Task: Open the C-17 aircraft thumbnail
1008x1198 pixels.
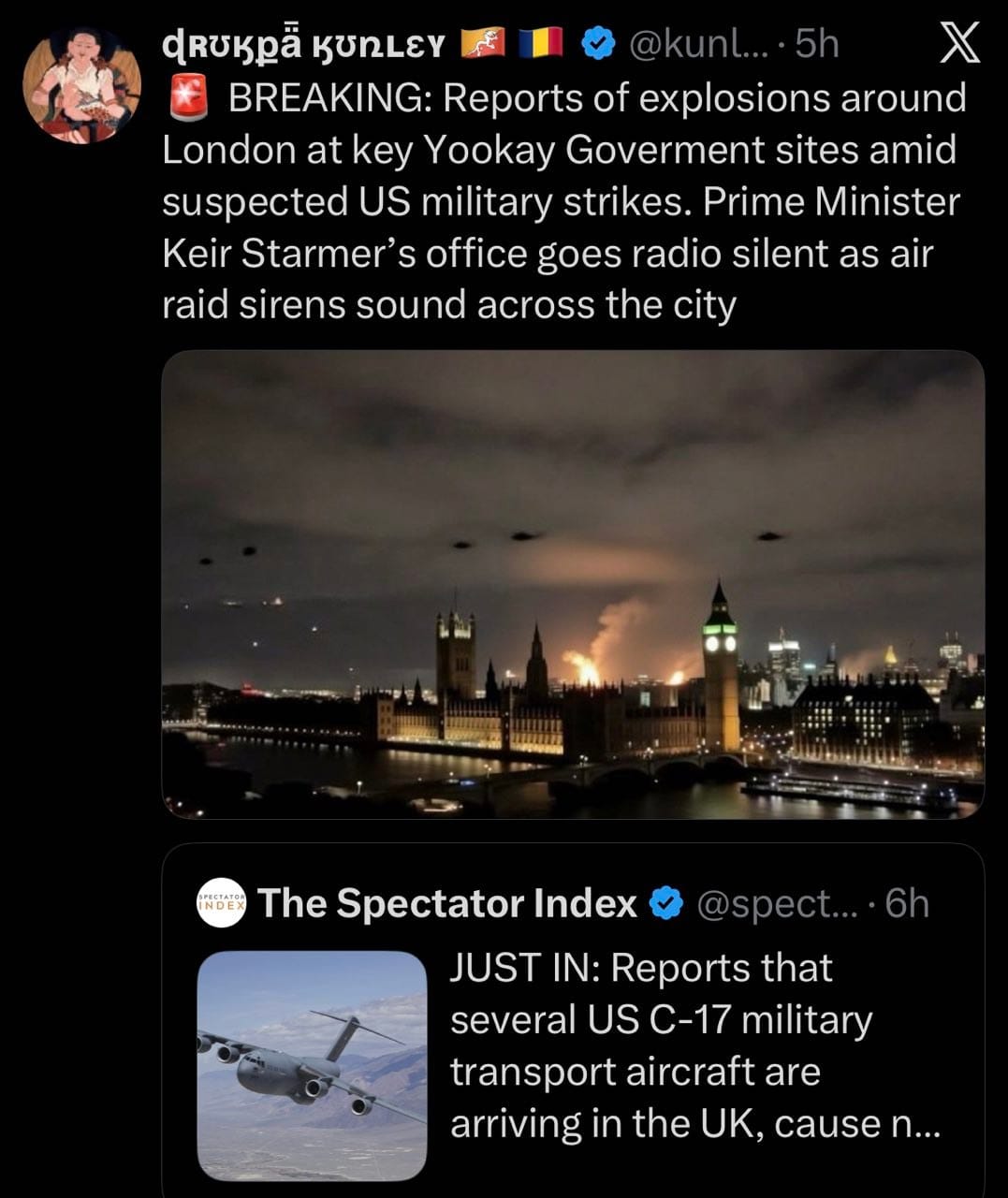Action: click(312, 1065)
